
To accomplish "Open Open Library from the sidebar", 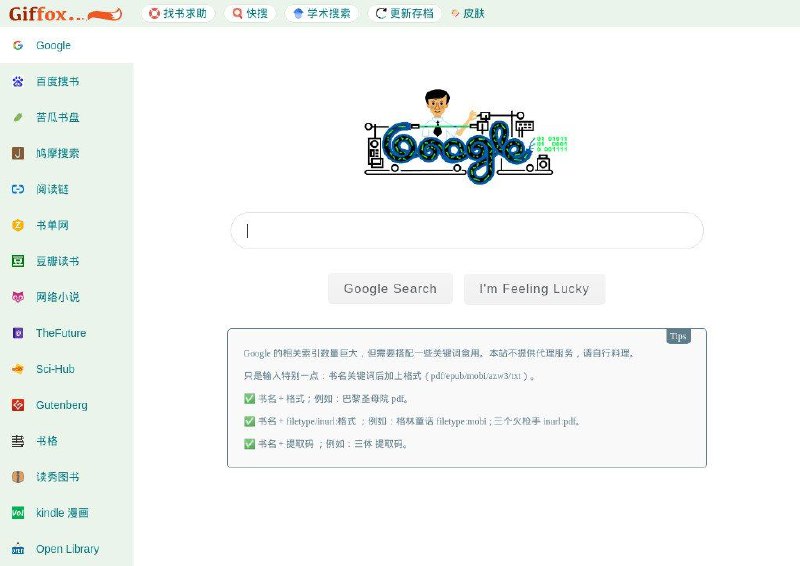I will click(67, 549).
